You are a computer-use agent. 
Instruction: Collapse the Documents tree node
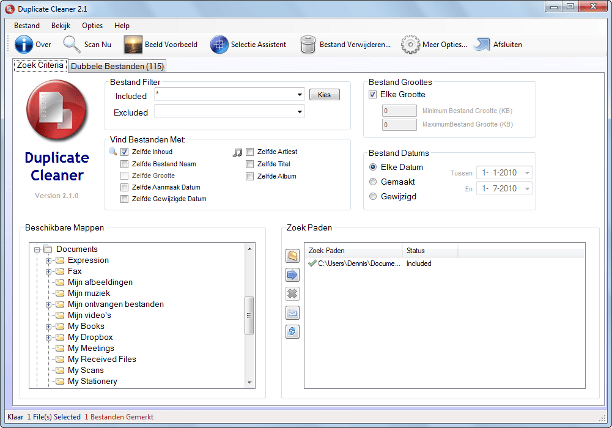click(37, 249)
